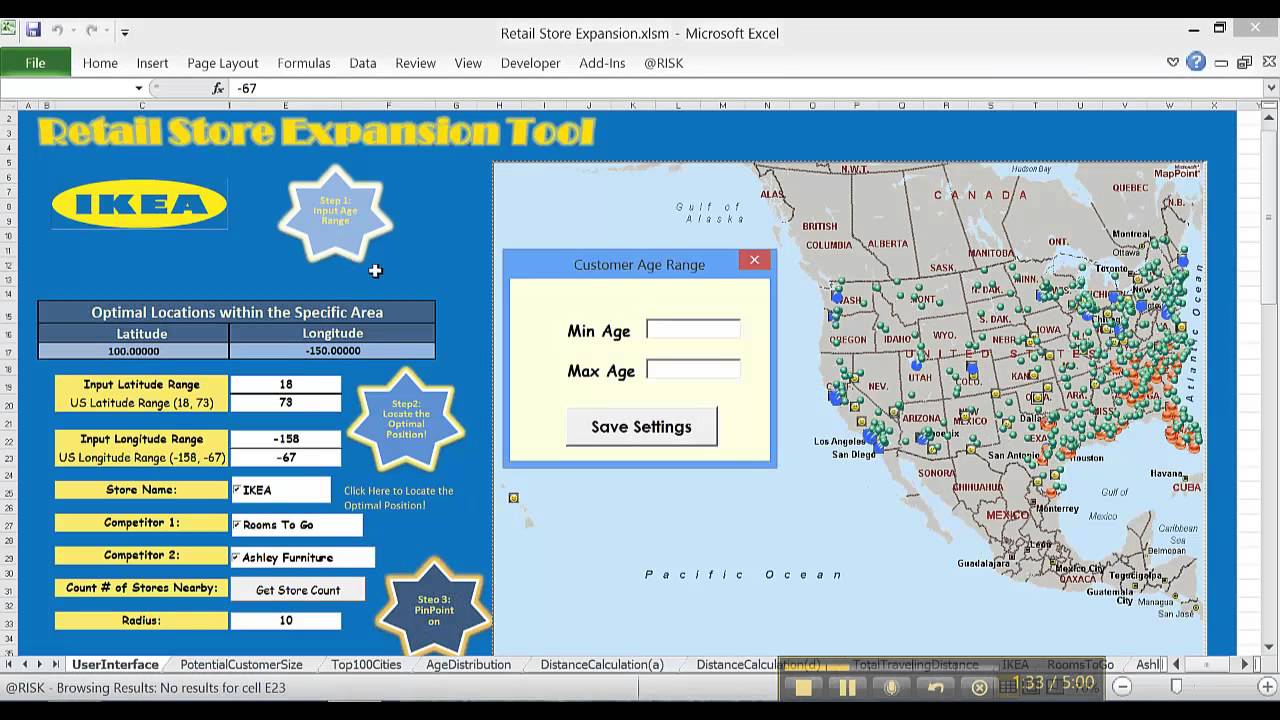Screen dimensions: 1280x720
Task: Click the Step2 Locate the Optimal Position star
Action: (405, 419)
